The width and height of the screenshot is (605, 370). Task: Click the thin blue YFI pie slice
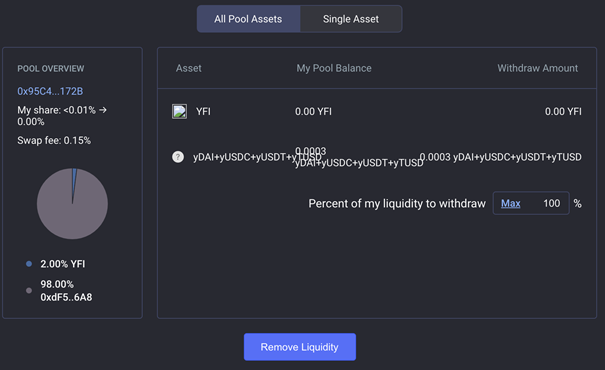tap(74, 183)
